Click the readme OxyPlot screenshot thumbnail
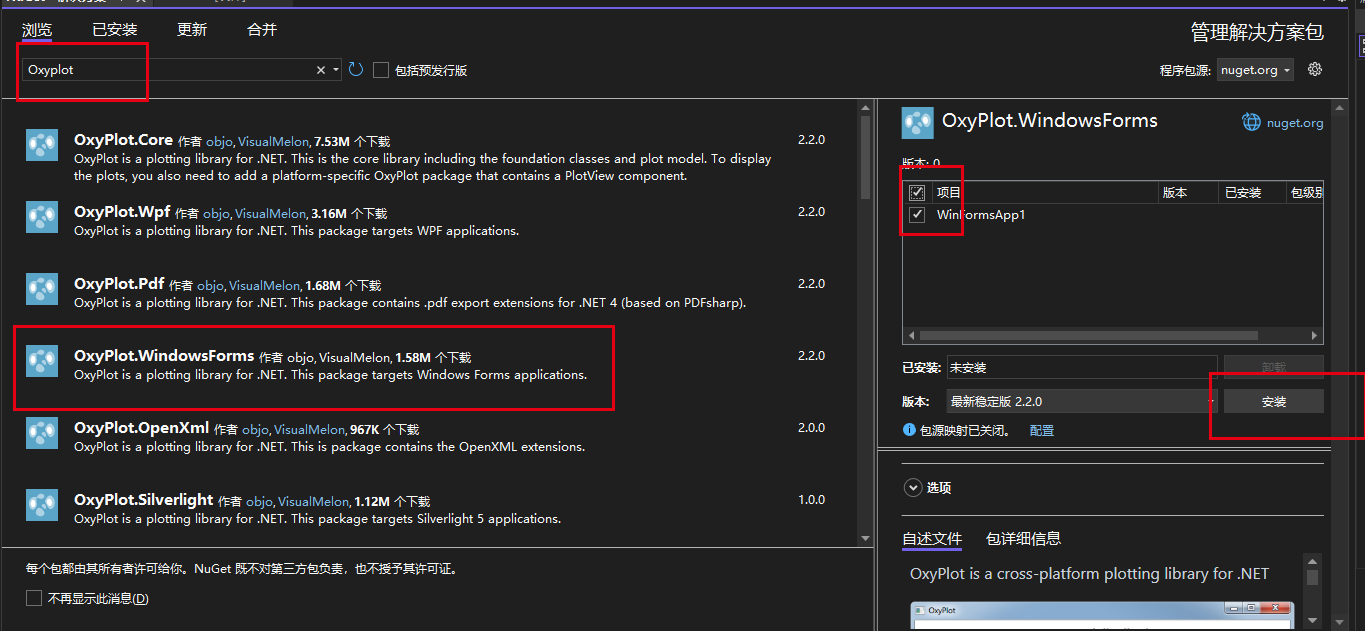The image size is (1365, 631). click(1102, 616)
